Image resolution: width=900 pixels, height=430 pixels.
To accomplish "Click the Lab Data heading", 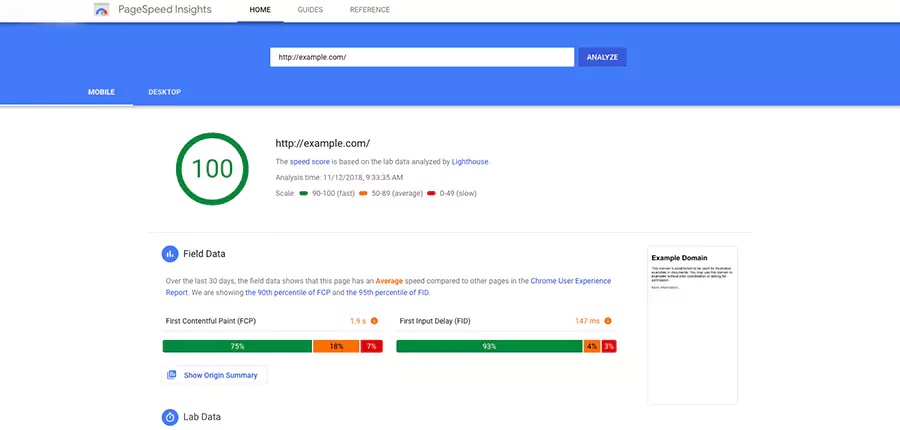I will (202, 417).
